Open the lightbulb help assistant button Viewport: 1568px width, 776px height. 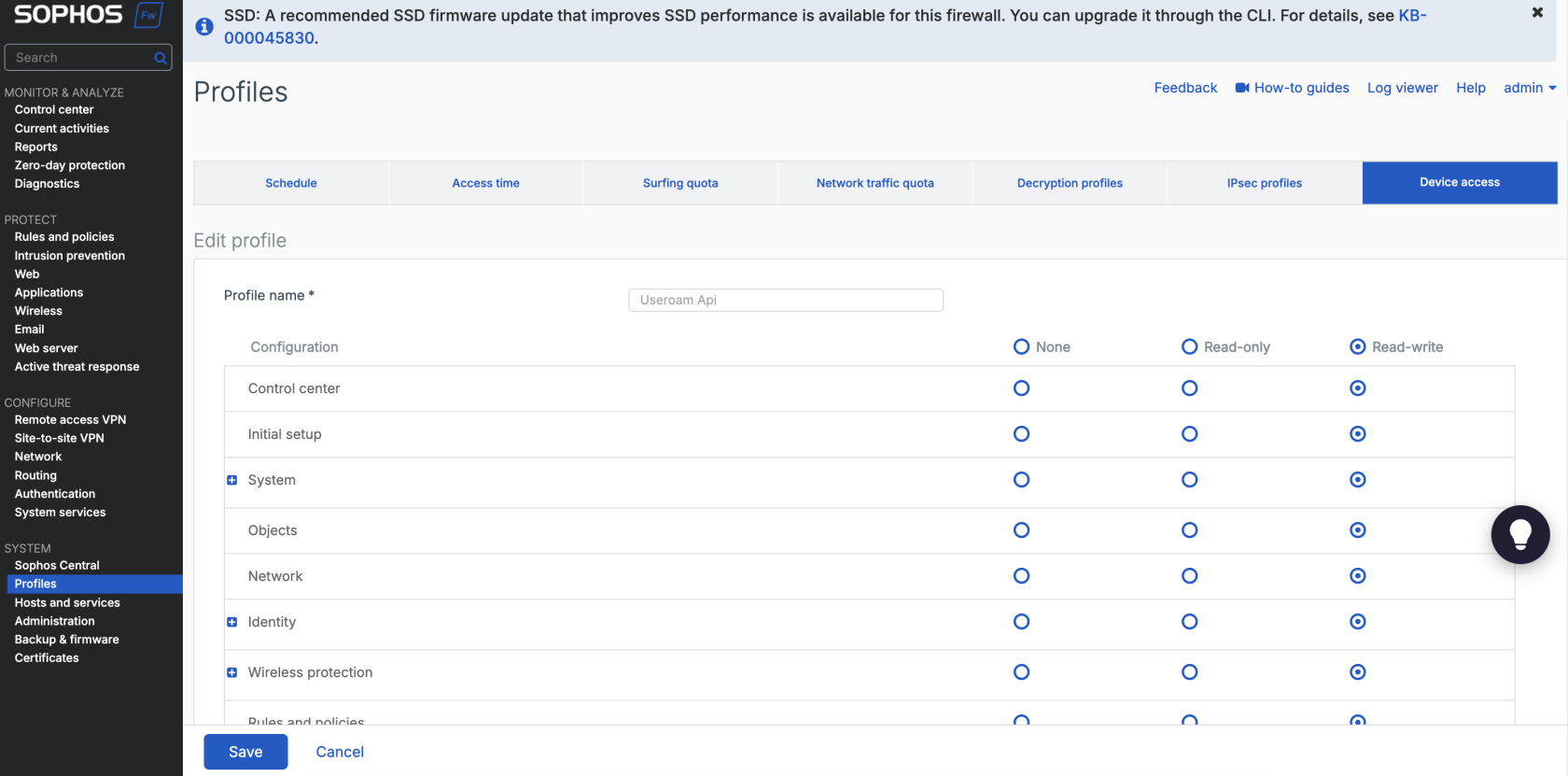[x=1520, y=534]
